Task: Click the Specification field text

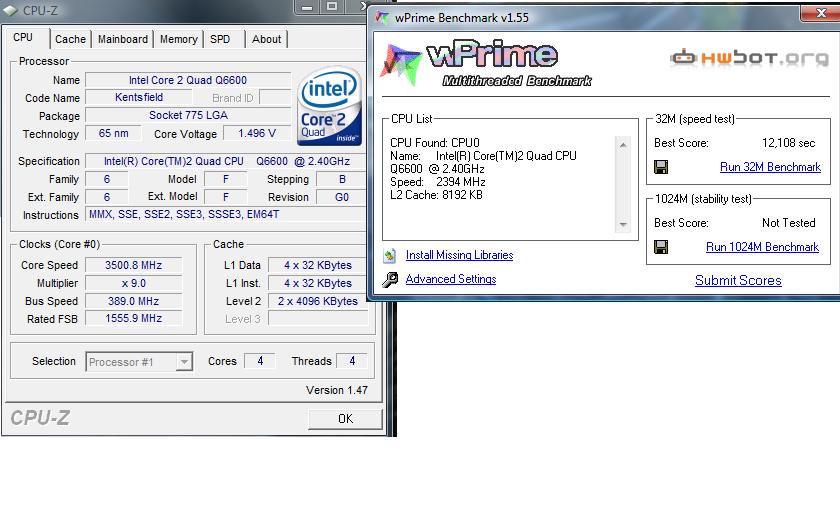Action: pos(226,161)
